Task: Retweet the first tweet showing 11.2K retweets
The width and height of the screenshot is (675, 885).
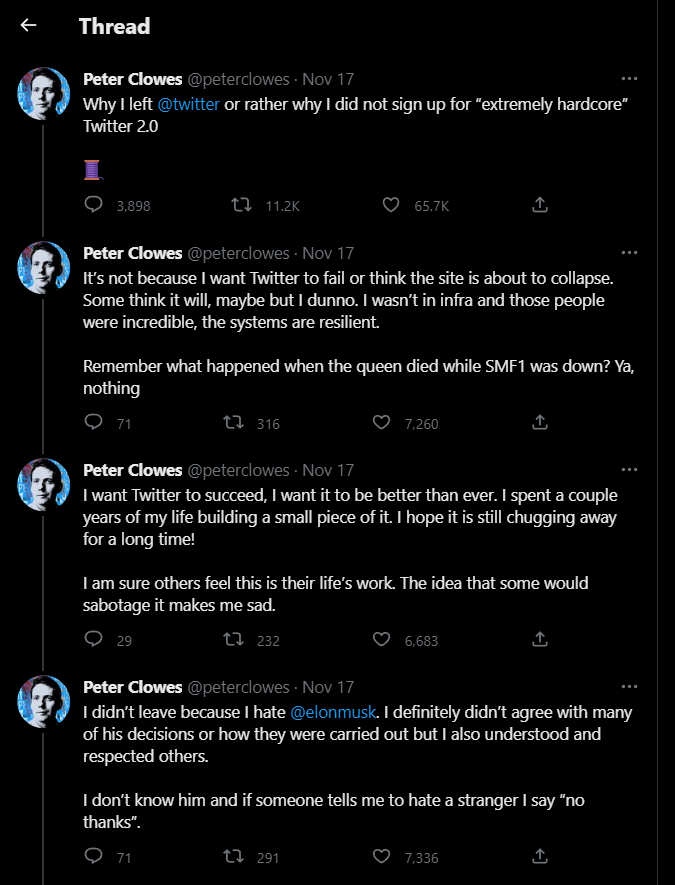Action: 242,204
